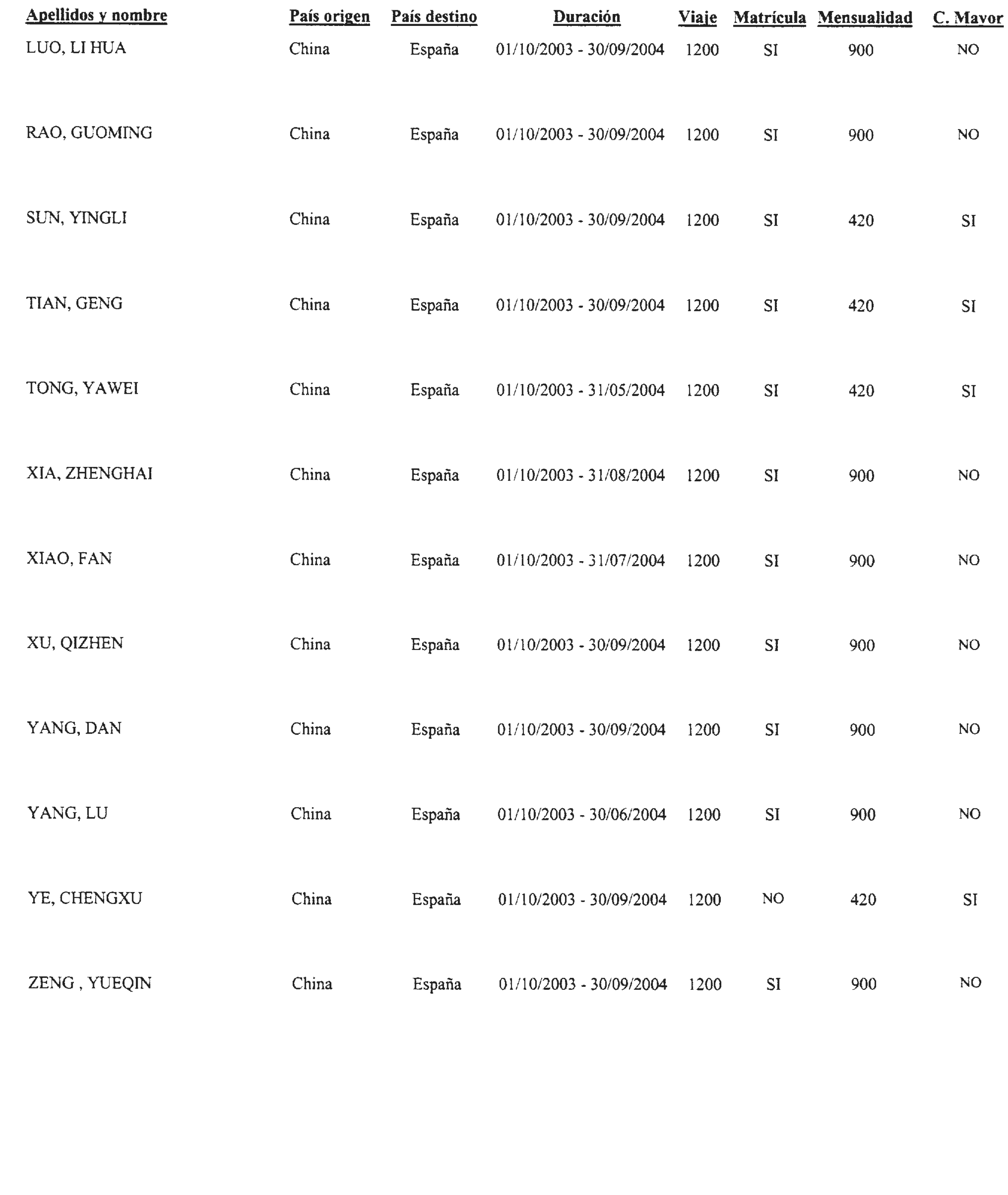Screen dimensions: 1008x1195
Task: Click the País destino column header
Action: [434, 17]
